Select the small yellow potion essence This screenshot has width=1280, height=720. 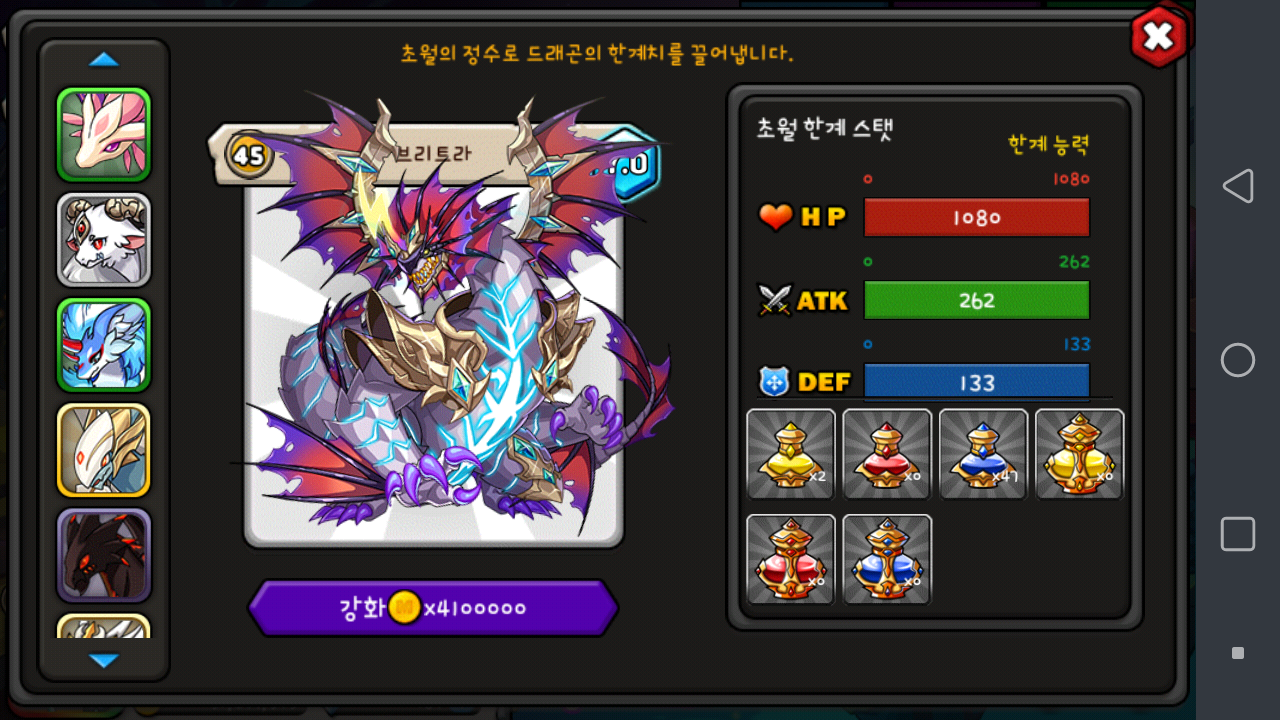pos(791,454)
